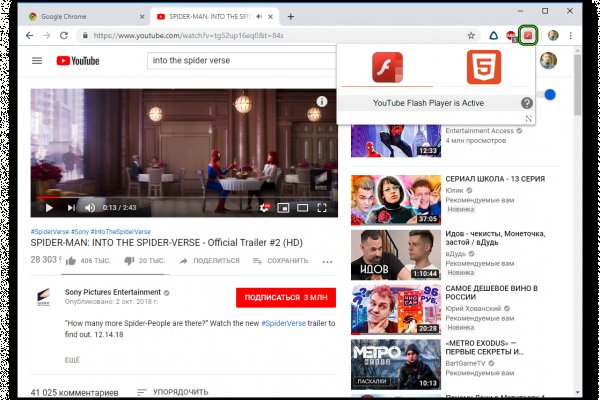
Task: Toggle theater mode in the player
Action: (x=303, y=207)
